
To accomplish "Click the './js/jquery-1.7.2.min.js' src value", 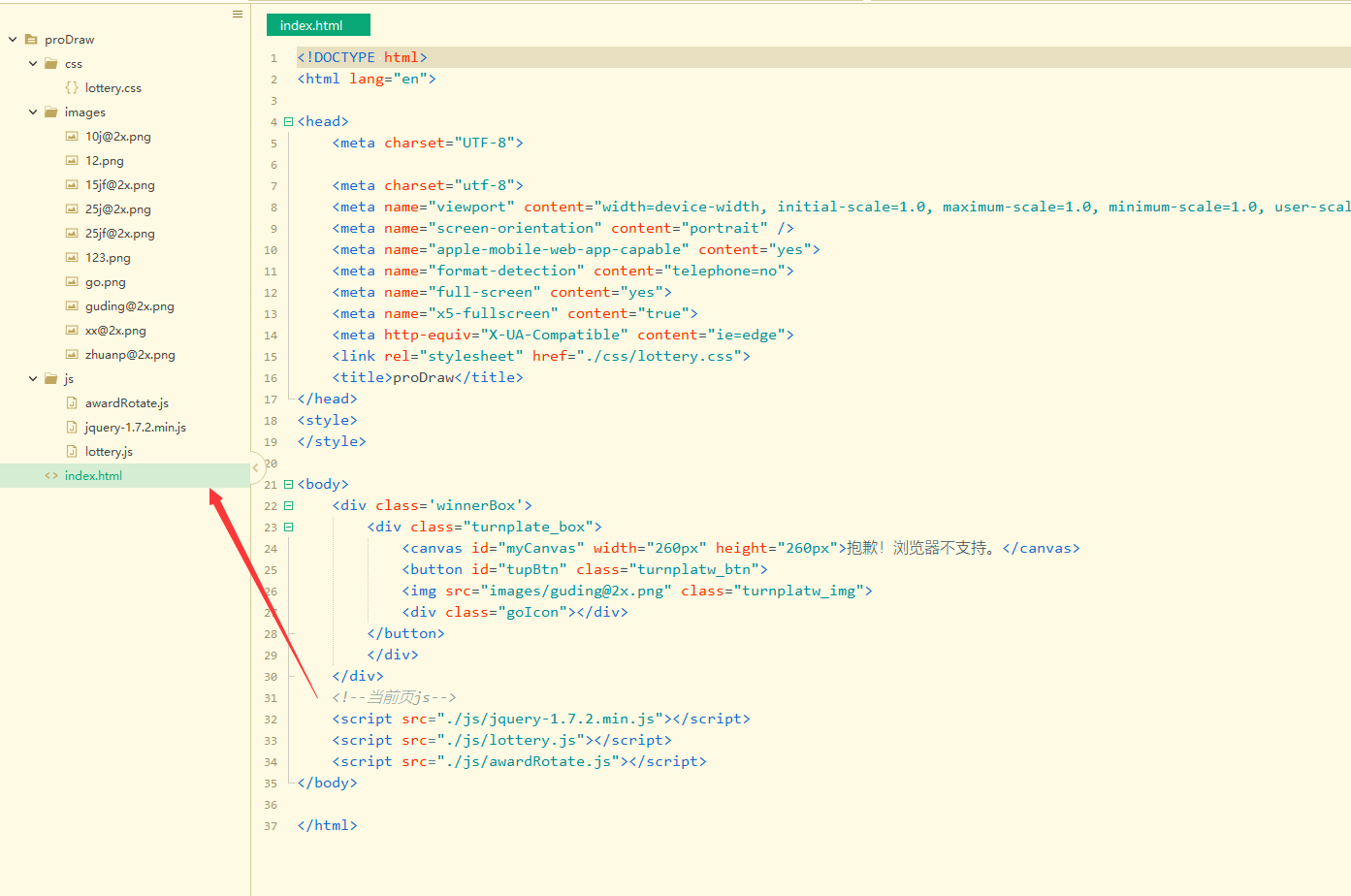I will [550, 719].
